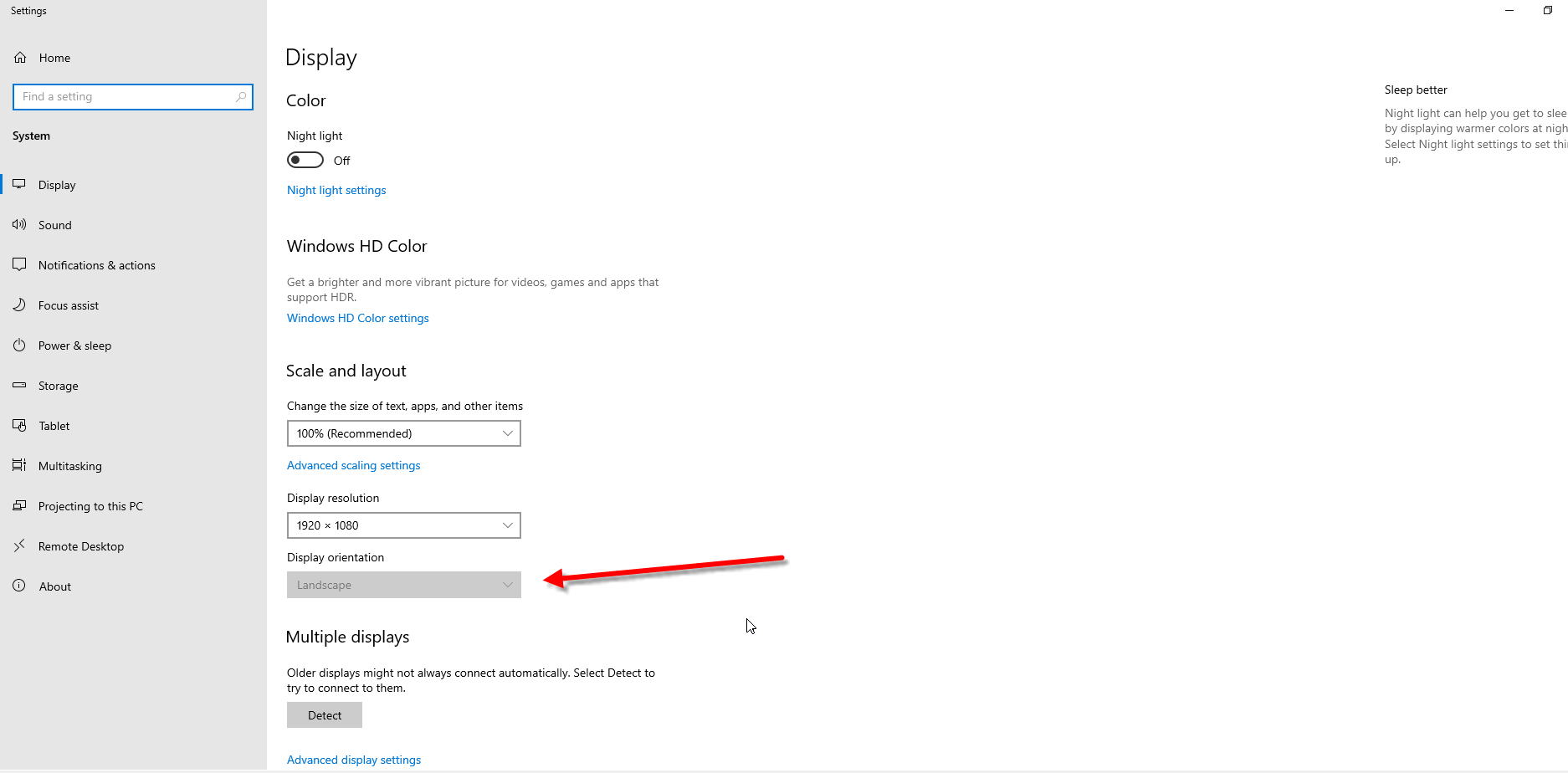
Task: Click the Remote Desktop icon
Action: tap(19, 545)
